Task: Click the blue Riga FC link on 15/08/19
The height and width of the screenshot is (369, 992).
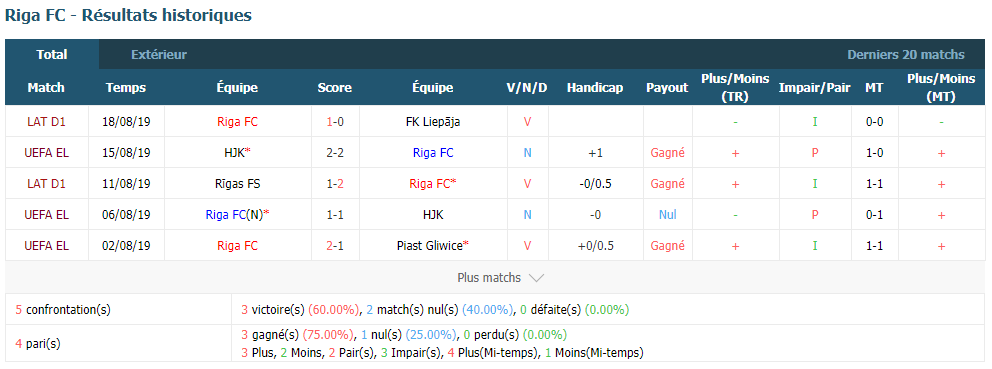Action: click(433, 153)
